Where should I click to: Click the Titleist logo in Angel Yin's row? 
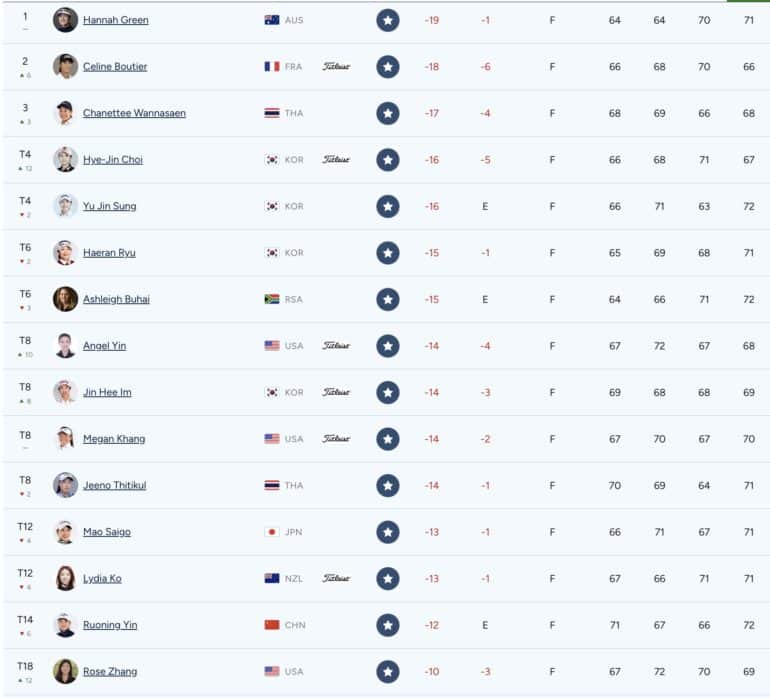(x=336, y=346)
